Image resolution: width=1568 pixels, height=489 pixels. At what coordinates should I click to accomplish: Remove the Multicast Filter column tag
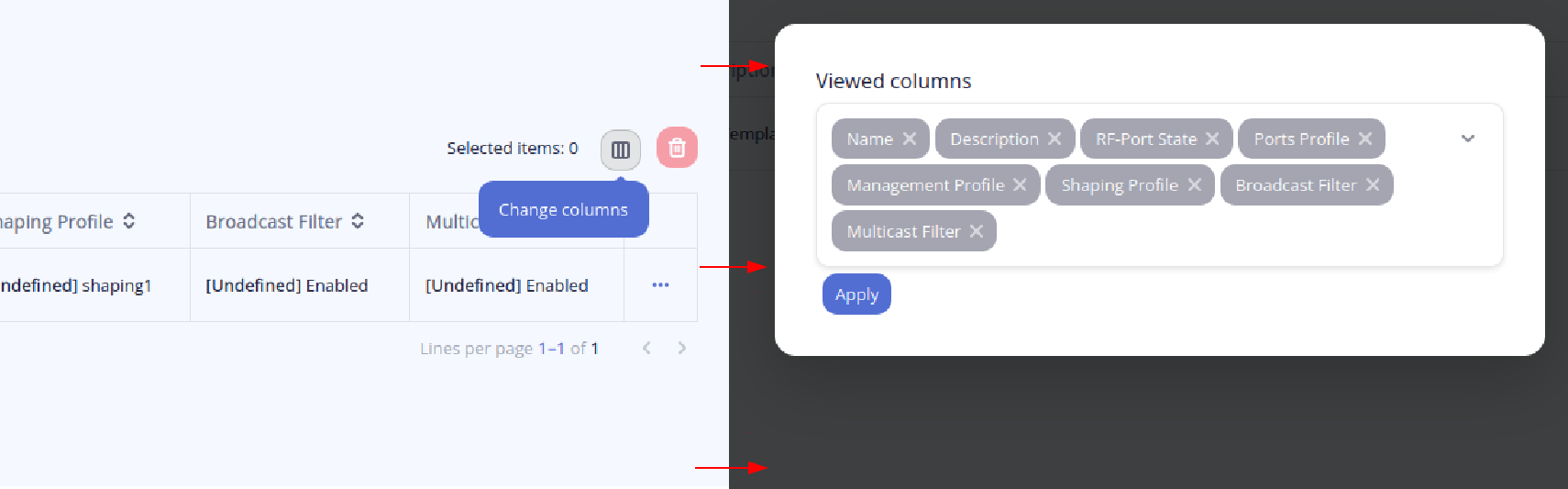pyautogui.click(x=977, y=231)
